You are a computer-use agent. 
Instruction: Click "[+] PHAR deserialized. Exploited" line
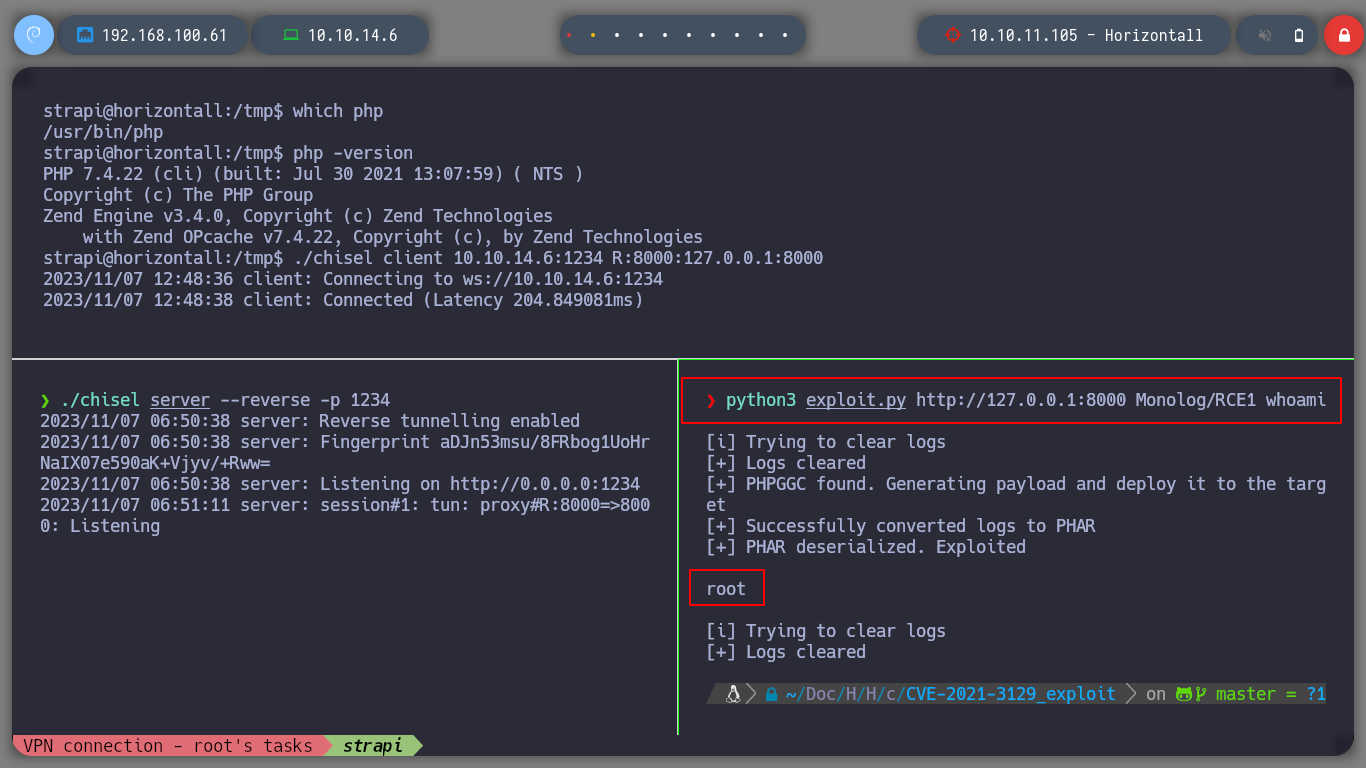(866, 547)
